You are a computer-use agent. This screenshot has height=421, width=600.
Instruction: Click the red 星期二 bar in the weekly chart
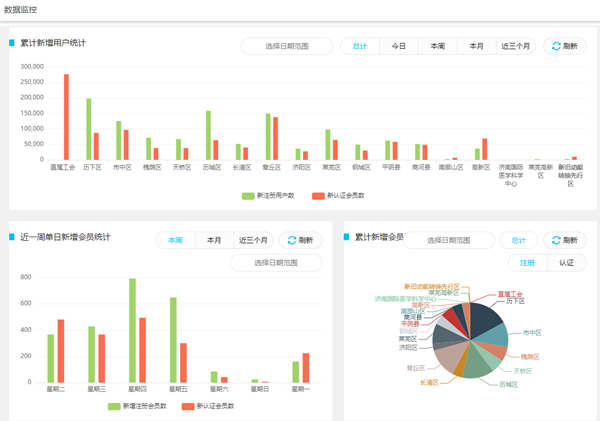click(x=61, y=351)
